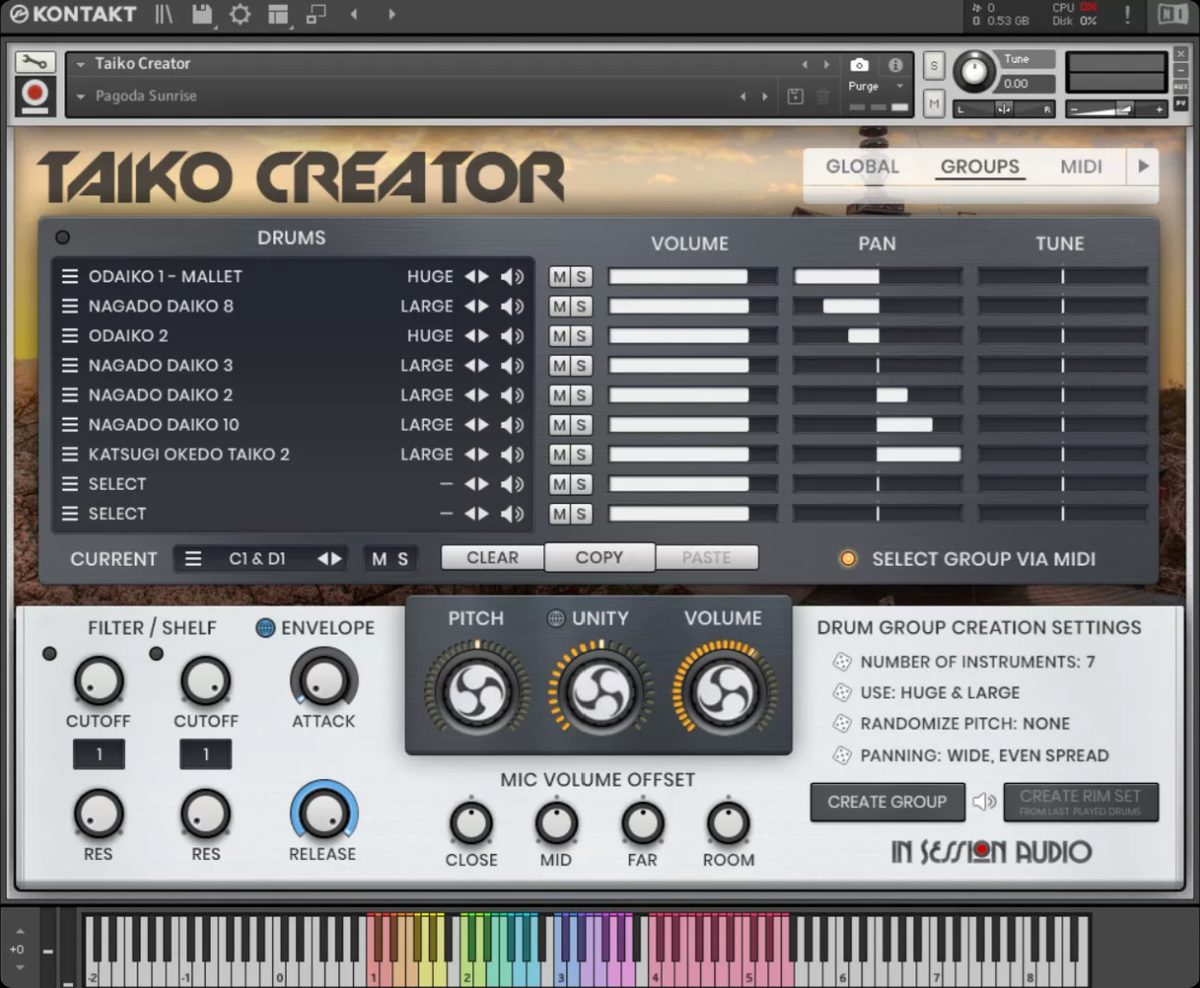Image resolution: width=1200 pixels, height=988 pixels.
Task: Click the PASTE button
Action: tap(706, 558)
